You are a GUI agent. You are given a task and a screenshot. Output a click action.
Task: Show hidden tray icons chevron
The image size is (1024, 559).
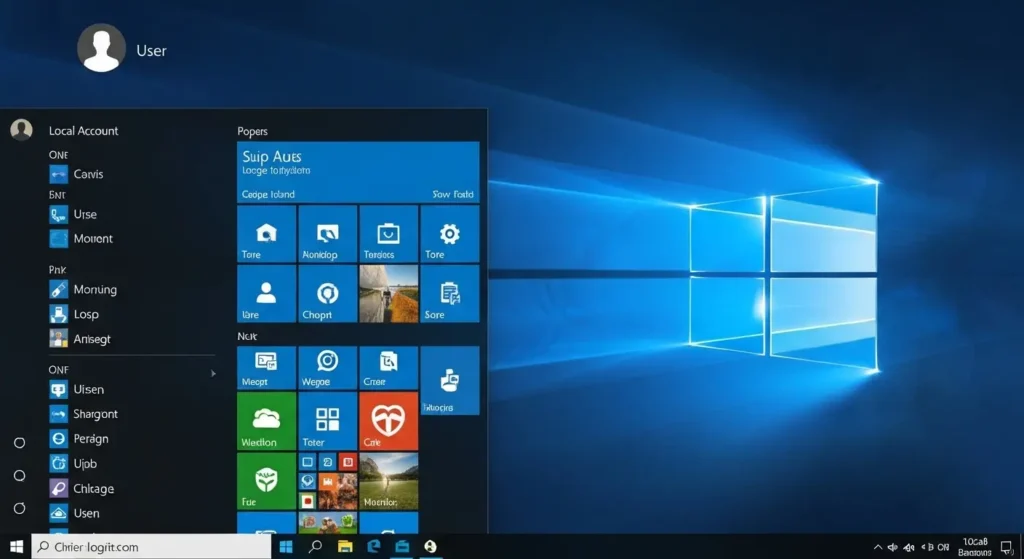tap(877, 547)
